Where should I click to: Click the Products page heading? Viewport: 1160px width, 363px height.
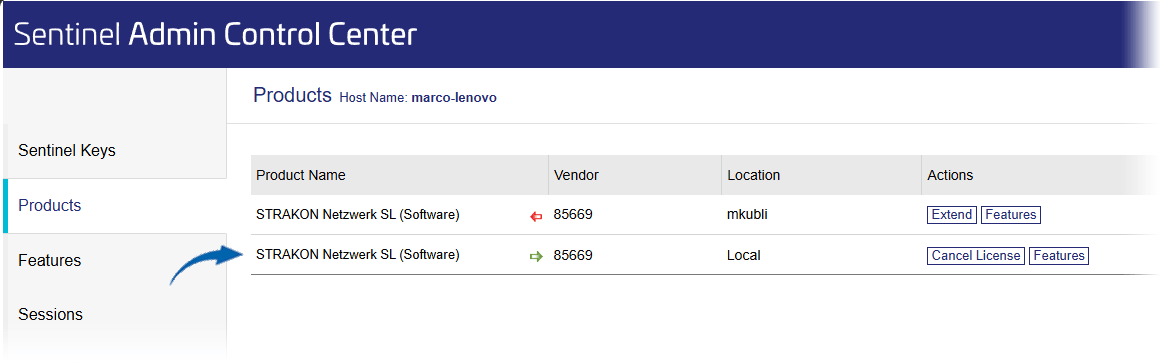(x=292, y=95)
